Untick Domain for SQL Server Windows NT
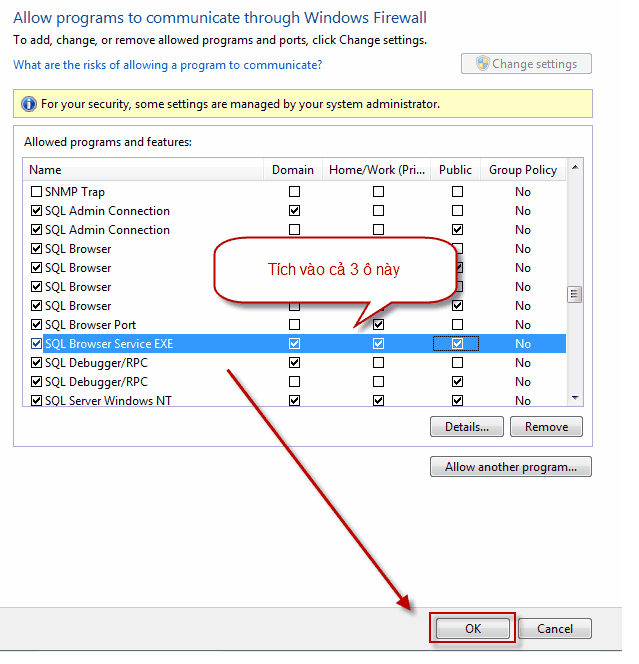Image resolution: width=639 pixels, height=664 pixels. coord(294,401)
